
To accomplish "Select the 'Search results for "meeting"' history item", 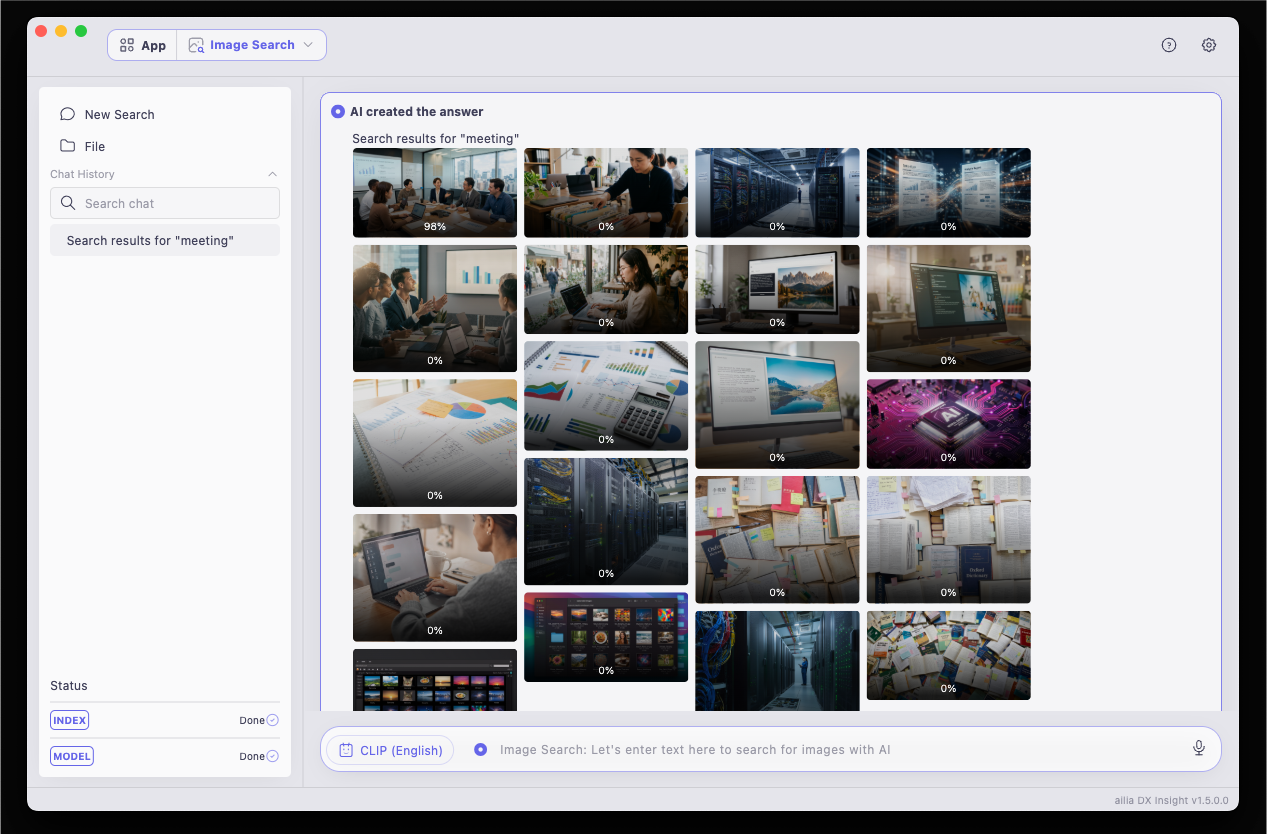I will pos(165,240).
